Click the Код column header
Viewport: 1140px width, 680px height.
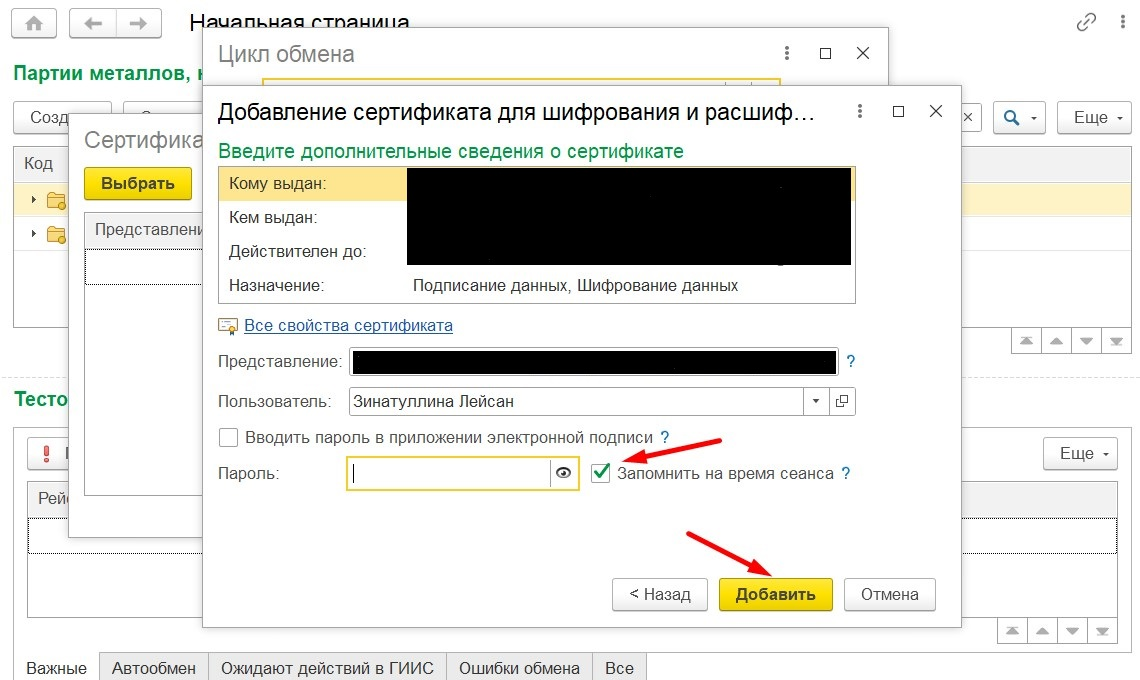pos(39,164)
